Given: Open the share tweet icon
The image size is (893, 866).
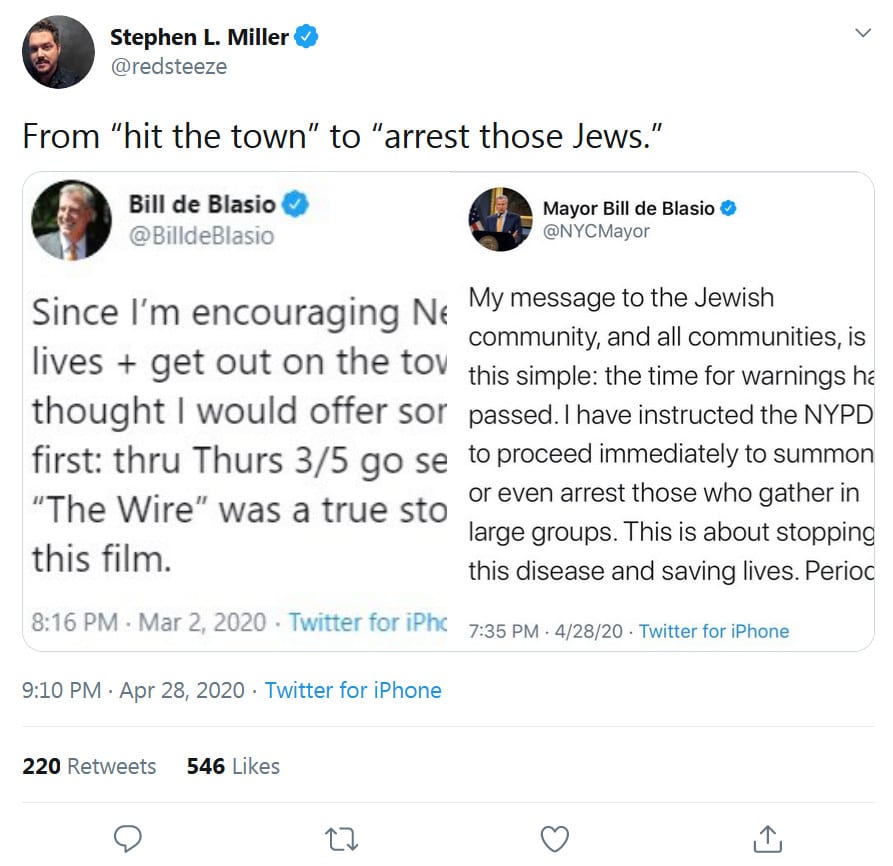Looking at the screenshot, I should tap(767, 837).
